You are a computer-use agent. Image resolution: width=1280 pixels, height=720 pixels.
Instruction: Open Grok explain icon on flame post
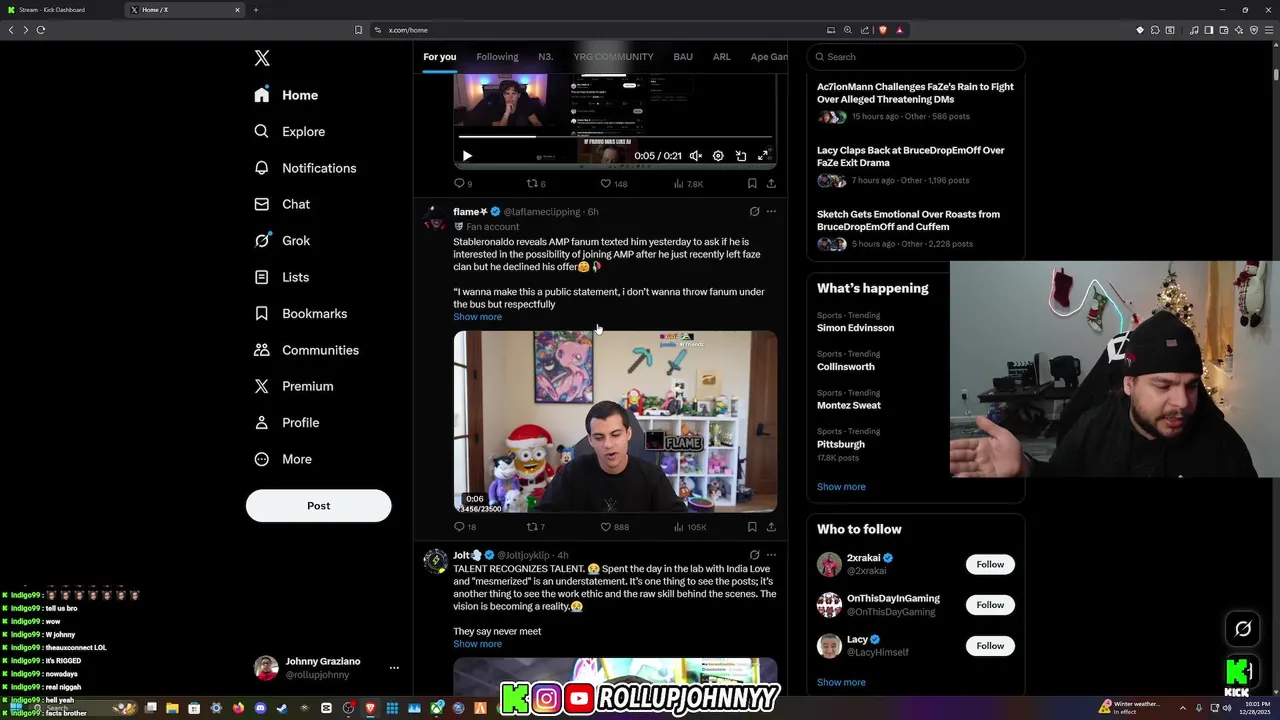pyautogui.click(x=754, y=212)
